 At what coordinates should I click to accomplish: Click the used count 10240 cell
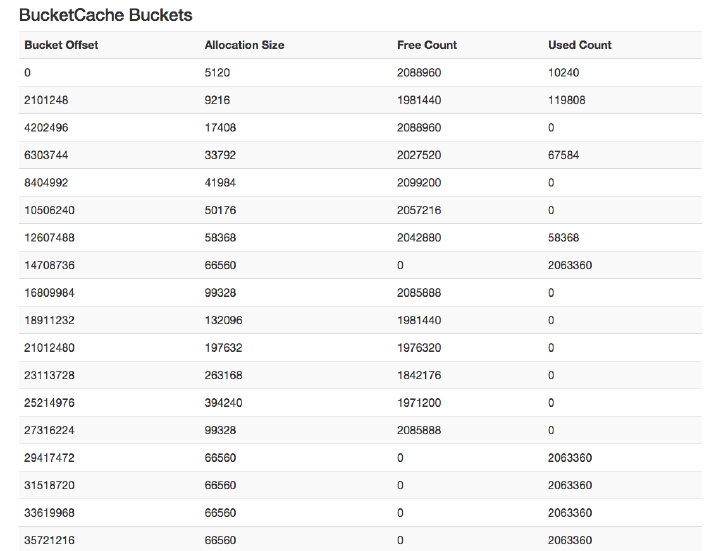pos(564,73)
